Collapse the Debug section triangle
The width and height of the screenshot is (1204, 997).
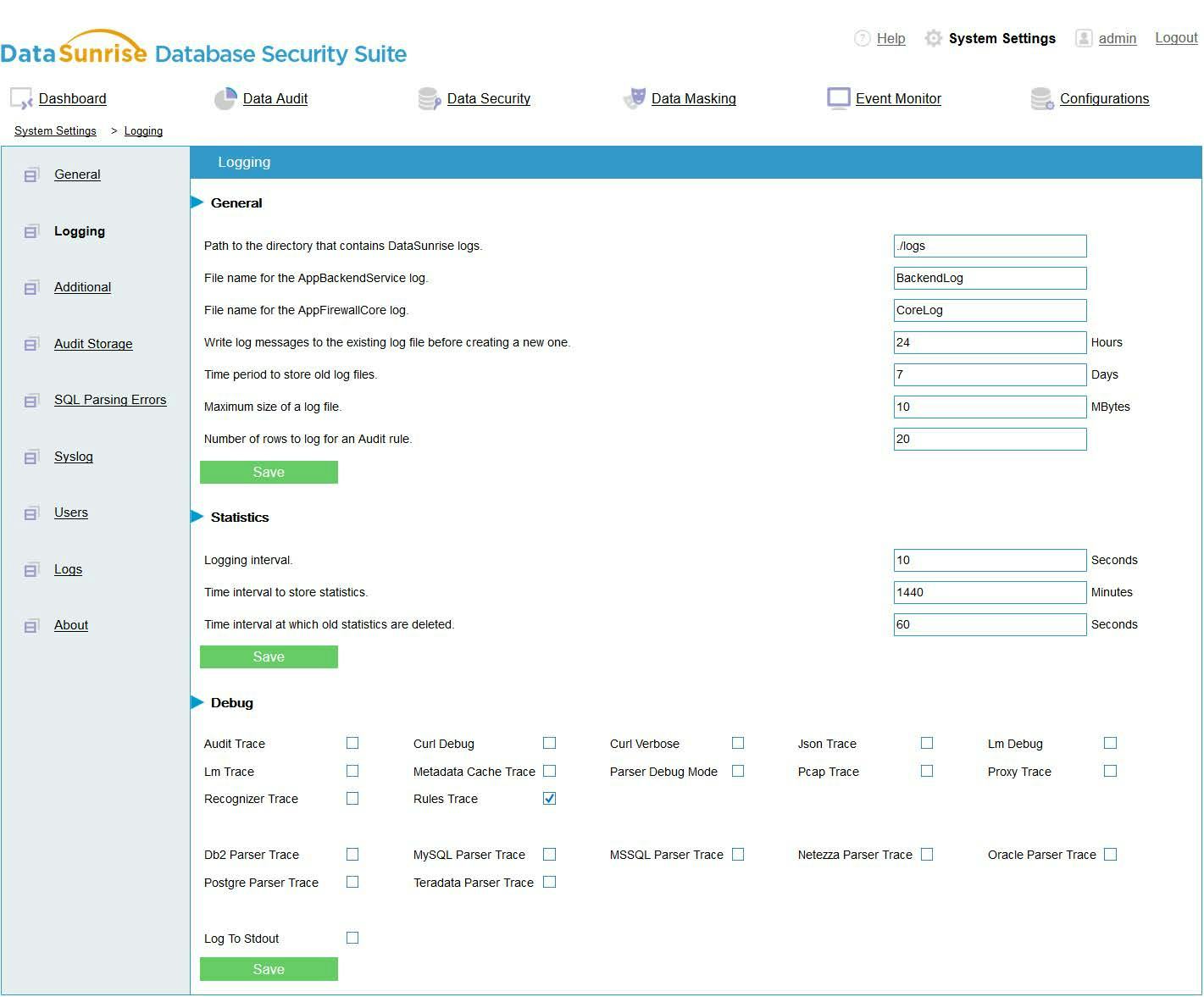(x=197, y=702)
